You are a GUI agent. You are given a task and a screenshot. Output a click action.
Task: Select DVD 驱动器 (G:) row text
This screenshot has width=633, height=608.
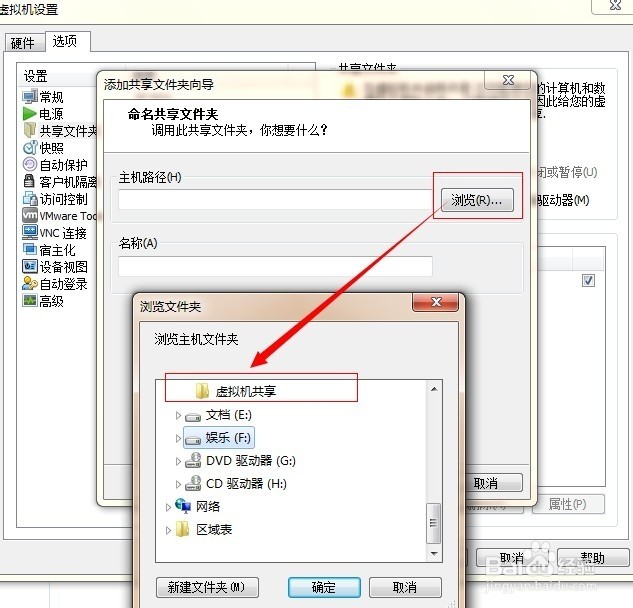[x=251, y=461]
